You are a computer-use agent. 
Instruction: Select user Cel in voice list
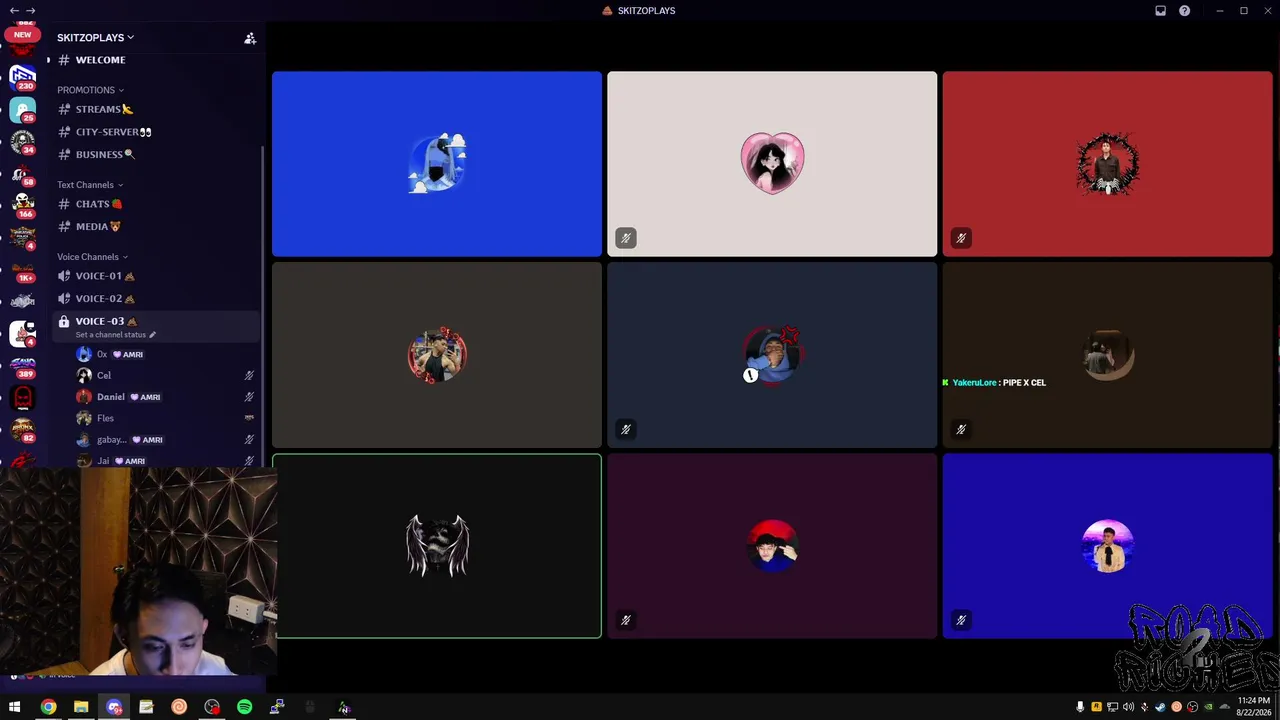(166, 375)
